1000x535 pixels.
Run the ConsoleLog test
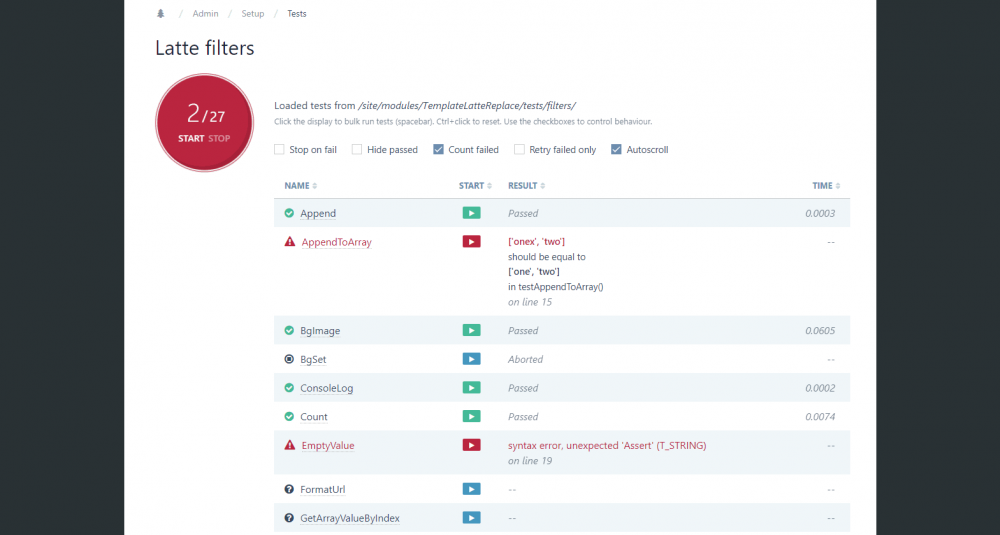pos(471,388)
